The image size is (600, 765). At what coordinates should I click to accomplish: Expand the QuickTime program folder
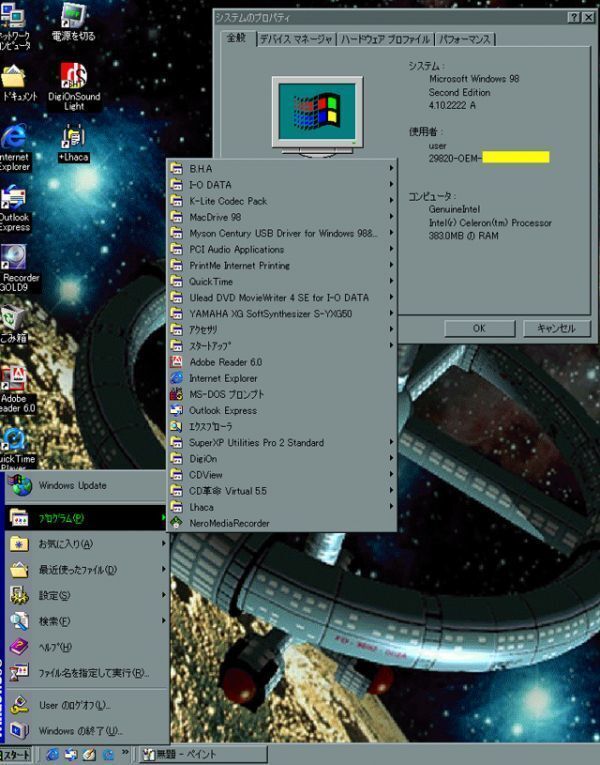(x=282, y=281)
